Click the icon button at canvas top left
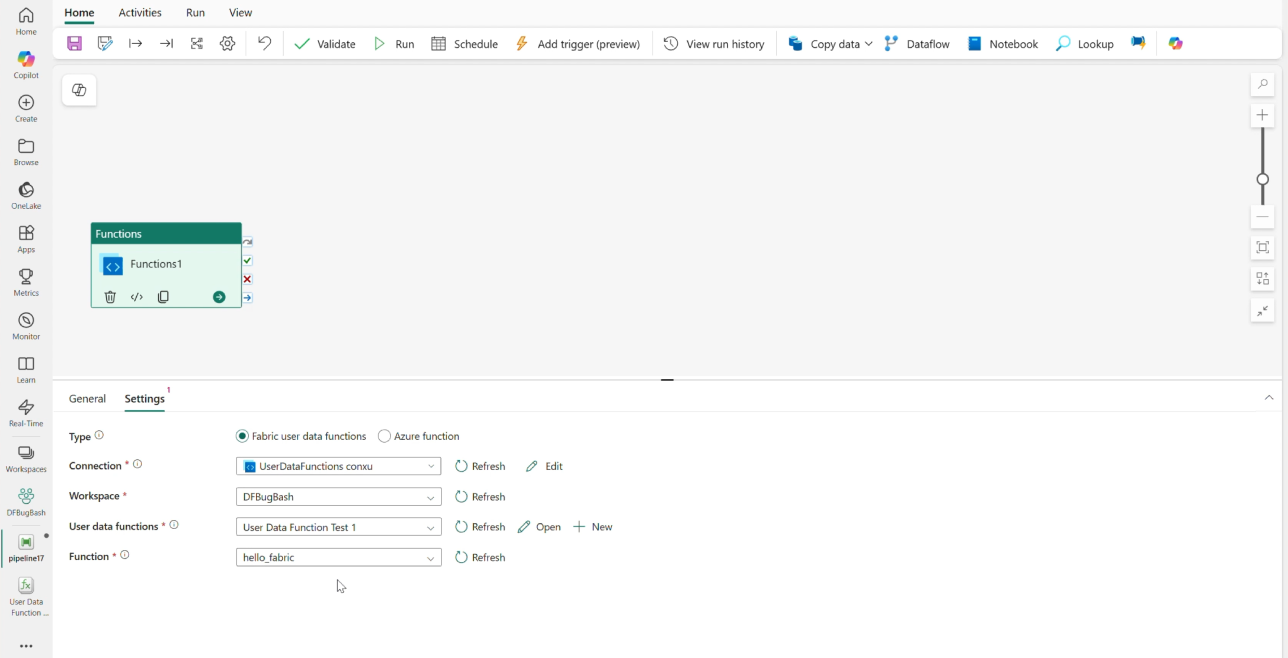Screen dimensions: 1288x658 click(79, 90)
